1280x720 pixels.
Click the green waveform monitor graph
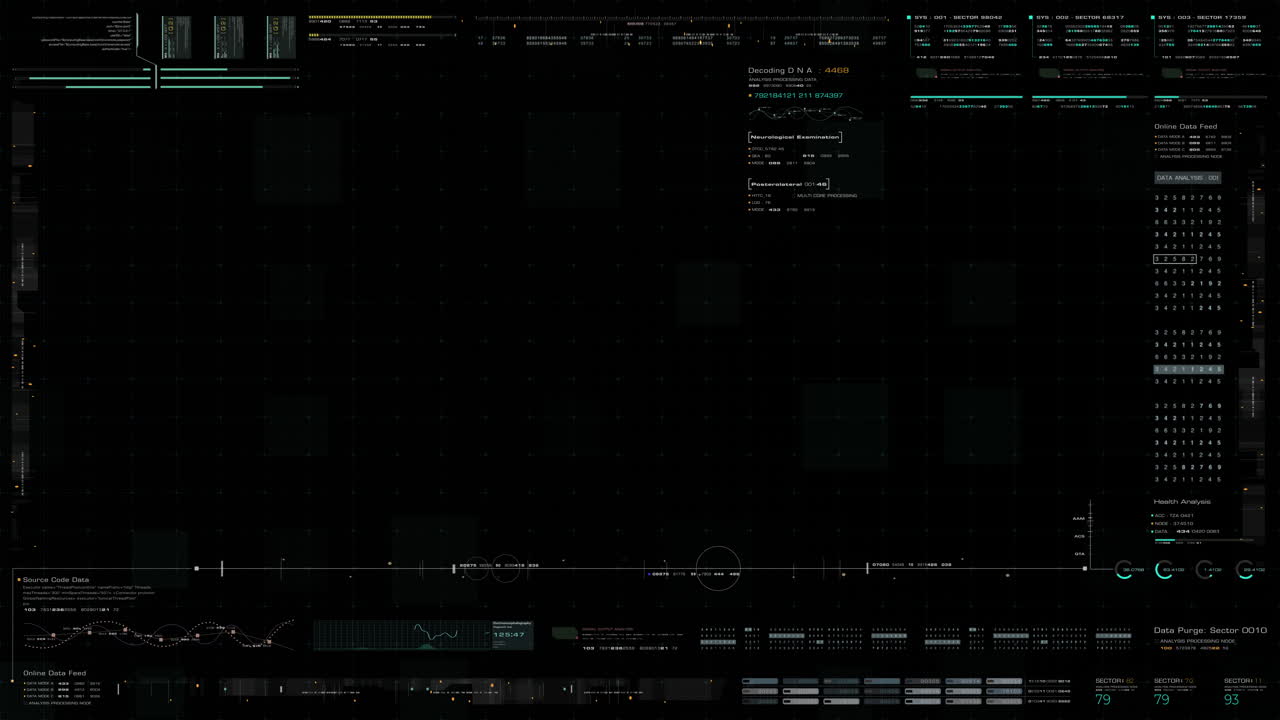pyautogui.click(x=401, y=635)
